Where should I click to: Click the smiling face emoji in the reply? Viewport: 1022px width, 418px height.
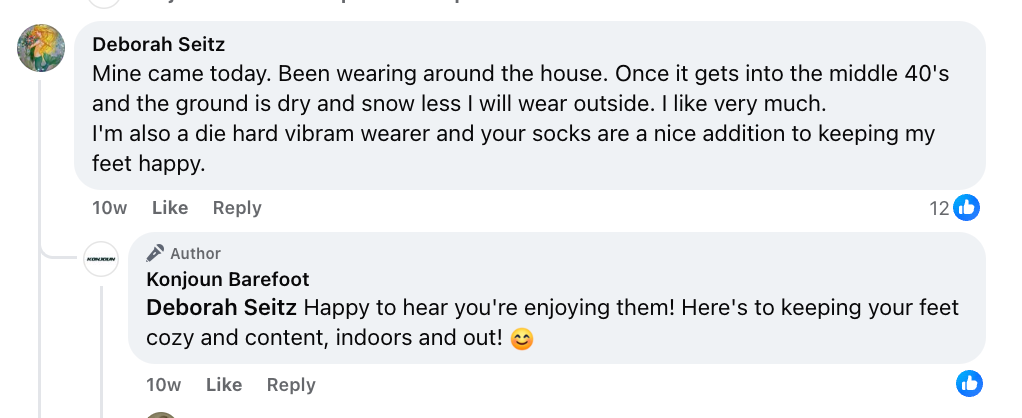coord(521,339)
